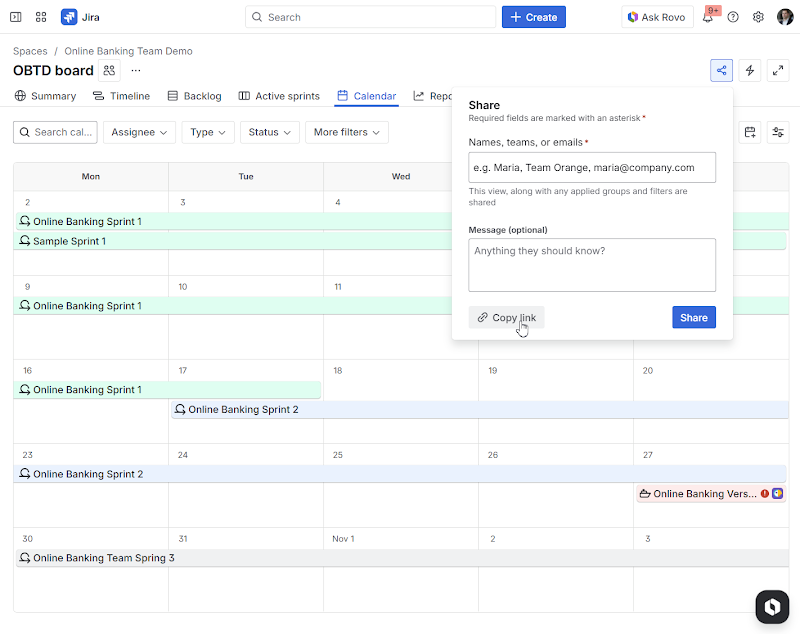Image resolution: width=800 pixels, height=634 pixels.
Task: Click the highlighted Share view icon
Action: click(721, 71)
